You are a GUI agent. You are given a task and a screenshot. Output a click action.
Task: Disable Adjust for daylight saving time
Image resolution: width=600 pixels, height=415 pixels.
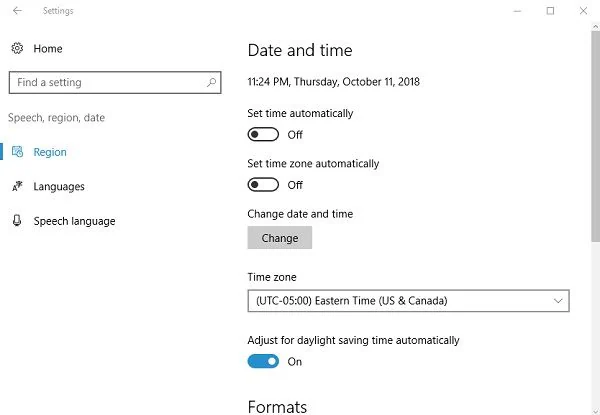click(263, 362)
